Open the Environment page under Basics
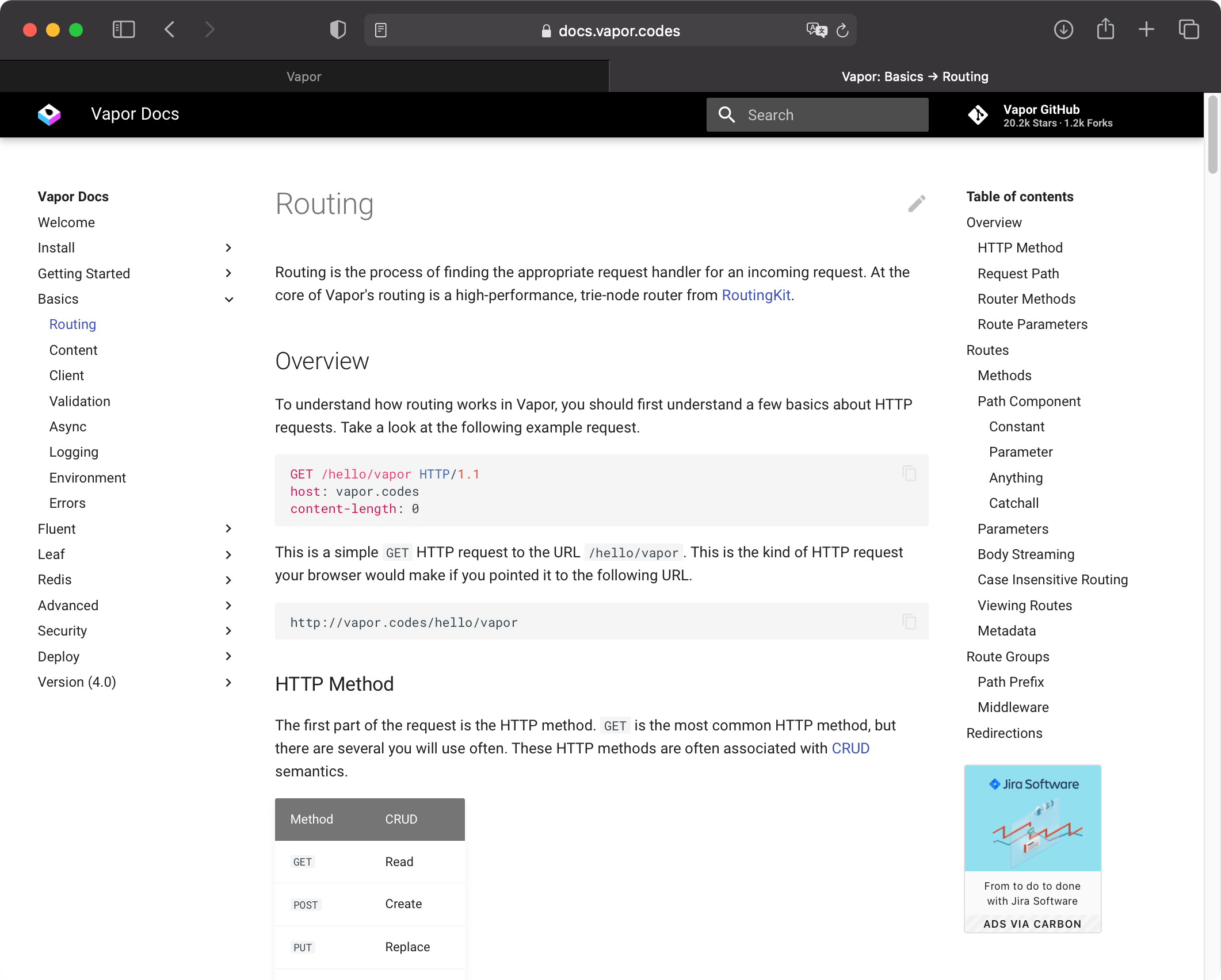 (87, 478)
